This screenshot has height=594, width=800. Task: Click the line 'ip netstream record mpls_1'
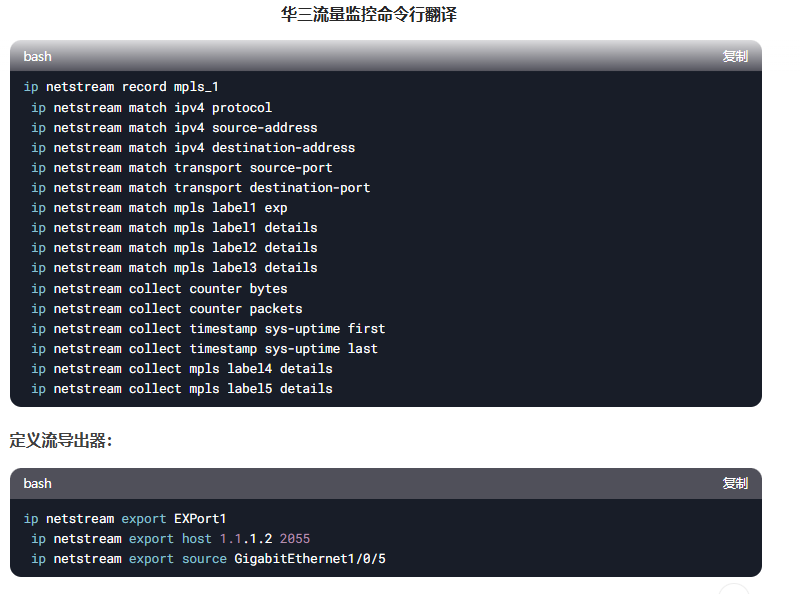[x=121, y=87]
